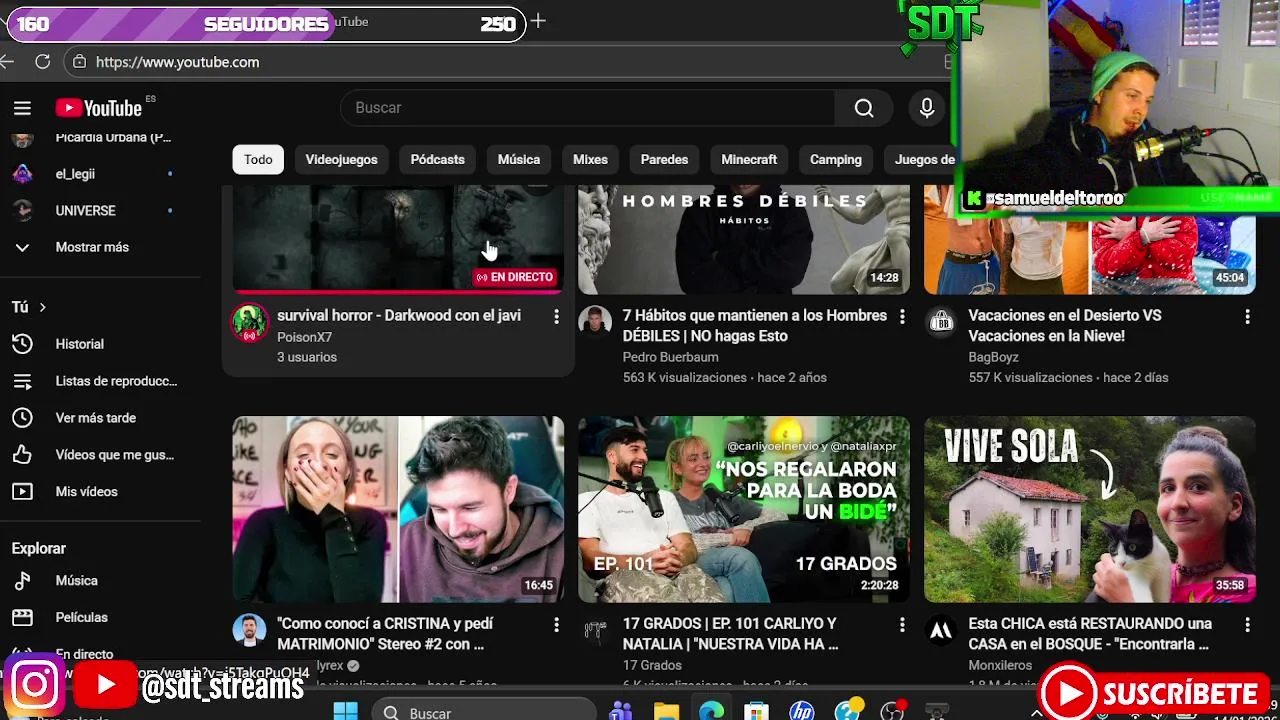Open options for Esta CHICA está RESTAURANDO video
Viewport: 1280px width, 720px height.
tap(1247, 624)
